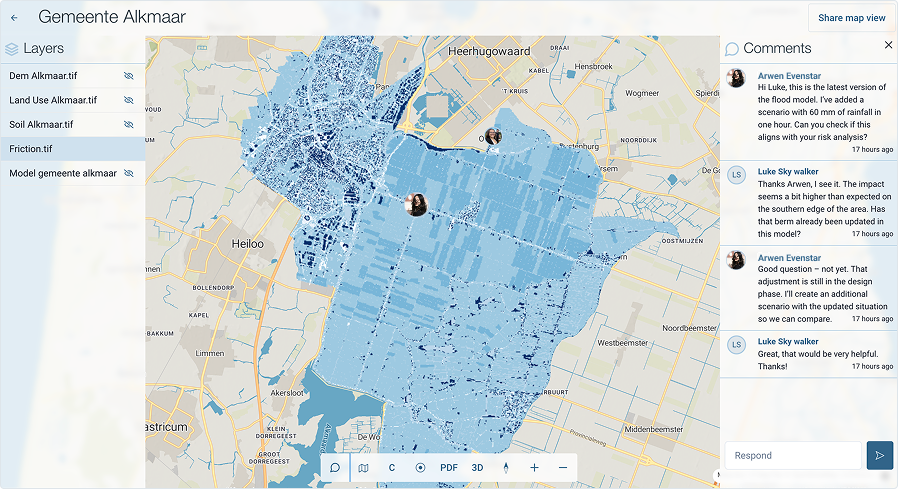The width and height of the screenshot is (898, 489).
Task: Show the Dem Alkmaar.tif layer
Action: click(128, 76)
